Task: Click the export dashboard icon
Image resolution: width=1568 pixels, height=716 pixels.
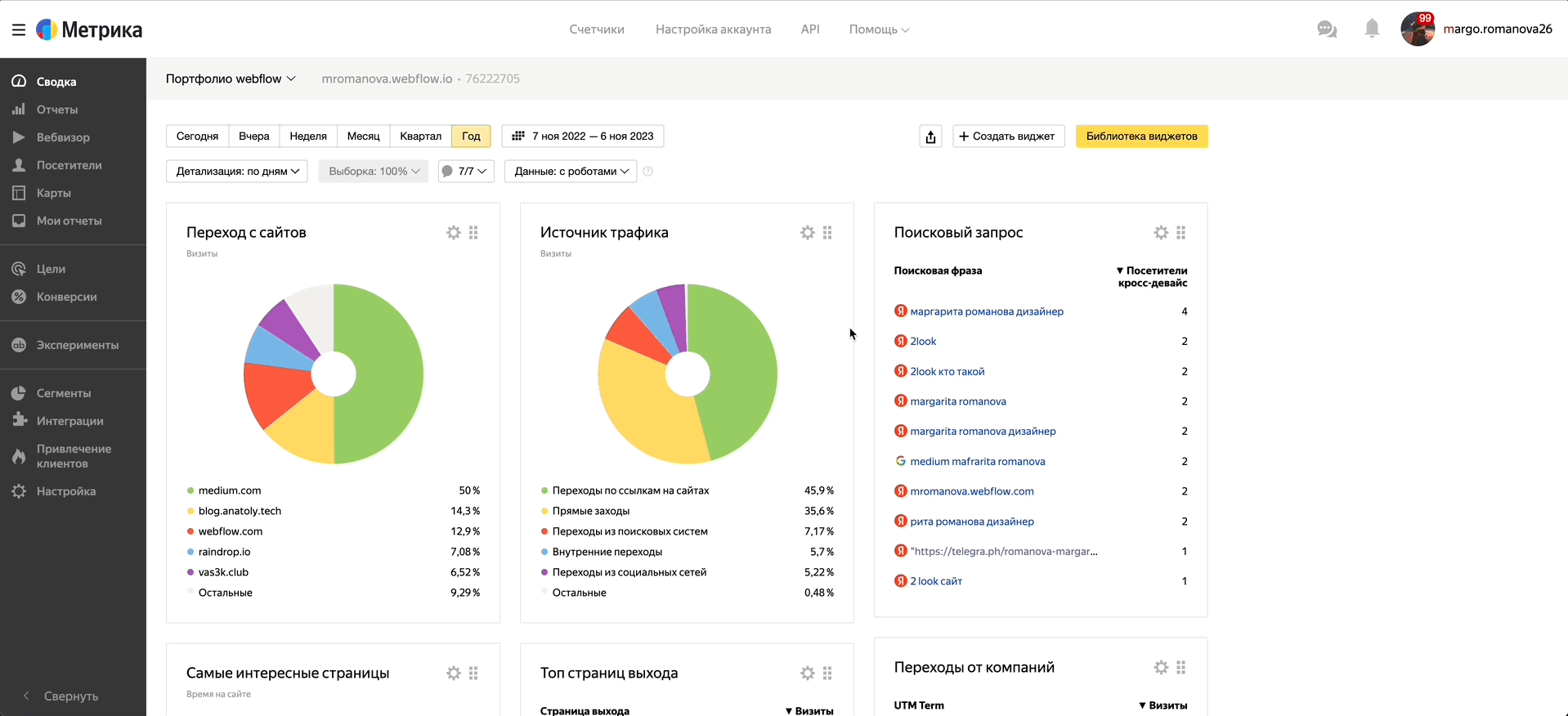Action: point(930,136)
